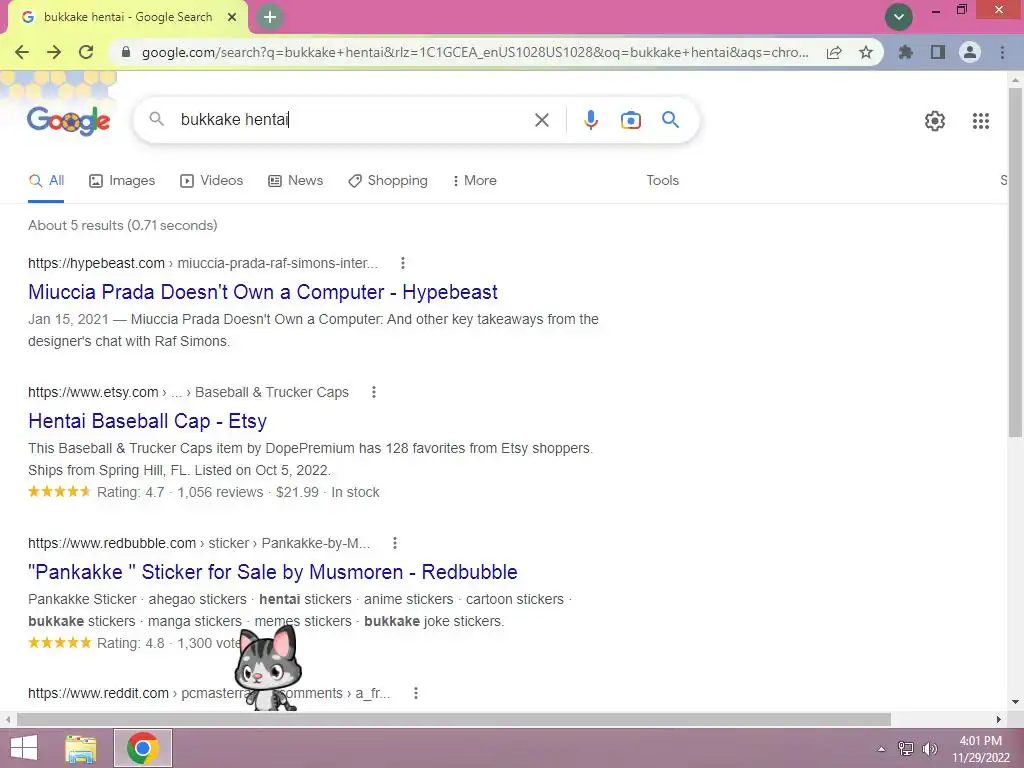Click the https://www.redbubble.com URL text
Image resolution: width=1024 pixels, height=768 pixels.
point(112,543)
